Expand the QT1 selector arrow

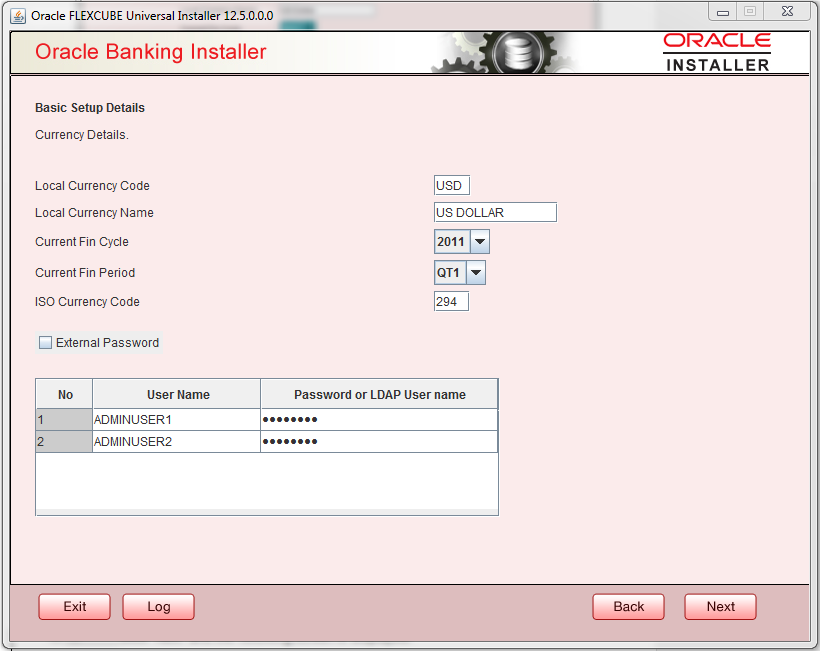475,272
